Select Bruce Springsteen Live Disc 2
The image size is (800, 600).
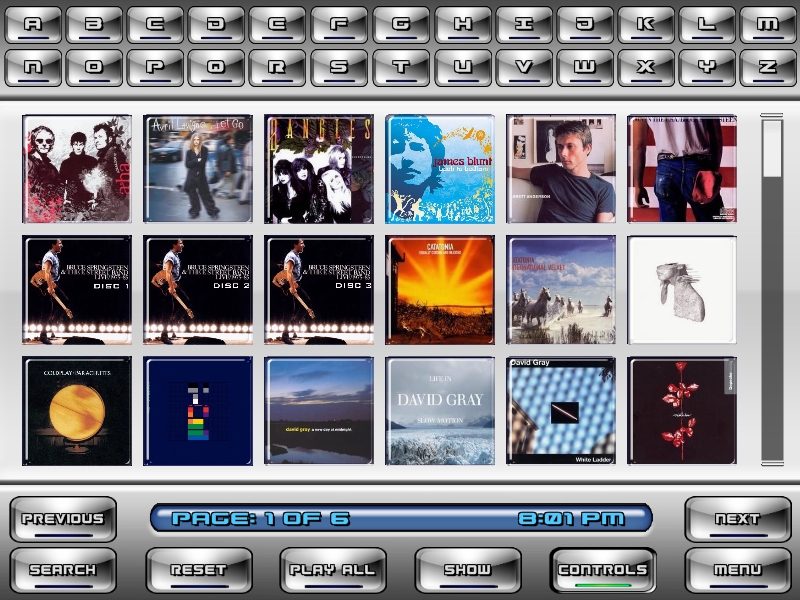(198, 290)
